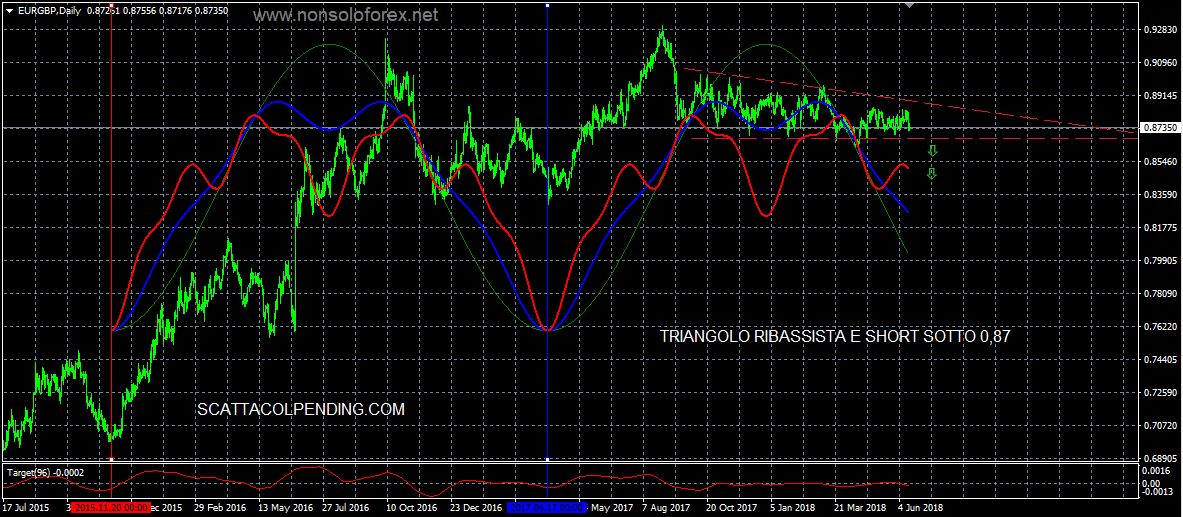Click bottom handle of the red vertical line
This screenshot has width=1183, height=517.
tap(110, 459)
